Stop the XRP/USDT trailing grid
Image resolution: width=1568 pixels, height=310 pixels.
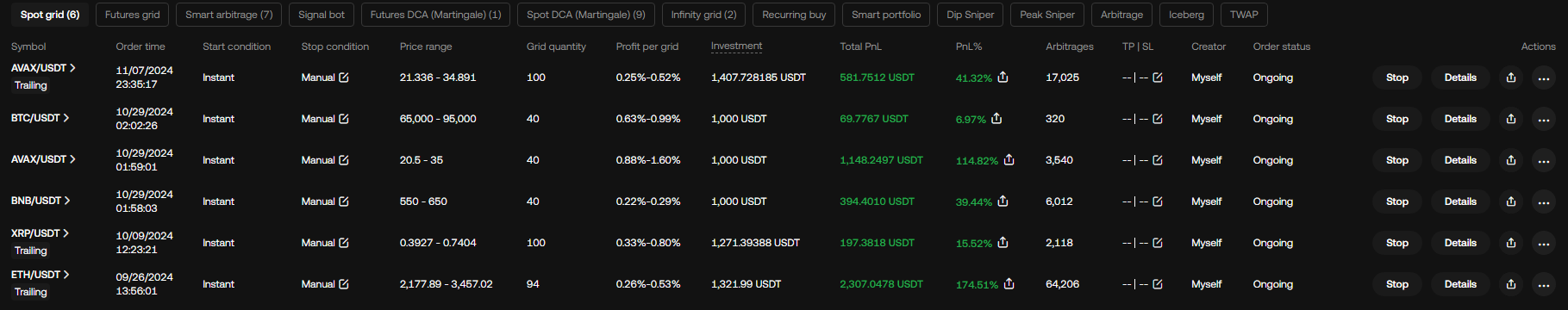(1397, 243)
